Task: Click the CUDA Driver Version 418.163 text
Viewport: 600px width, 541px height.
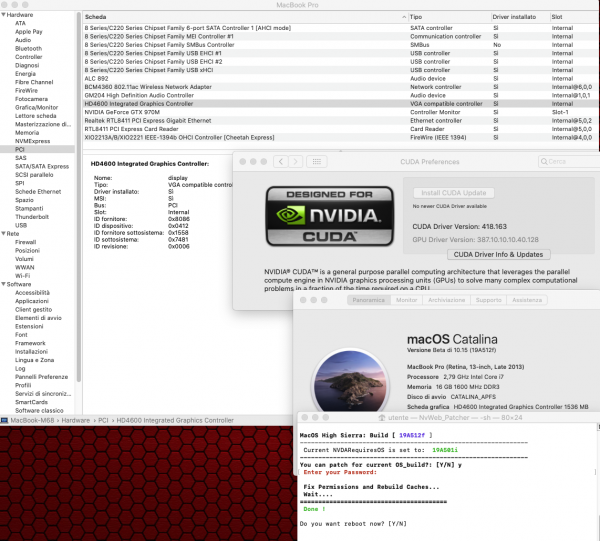Action: pyautogui.click(x=459, y=227)
